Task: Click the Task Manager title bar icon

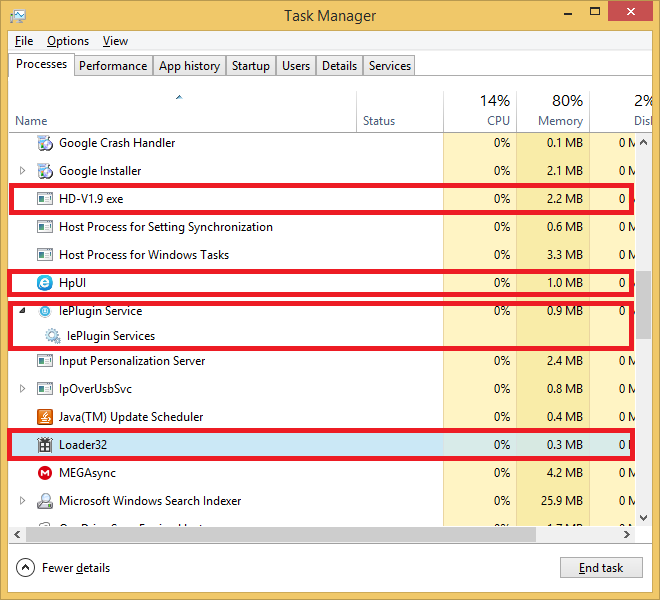Action: click(18, 16)
